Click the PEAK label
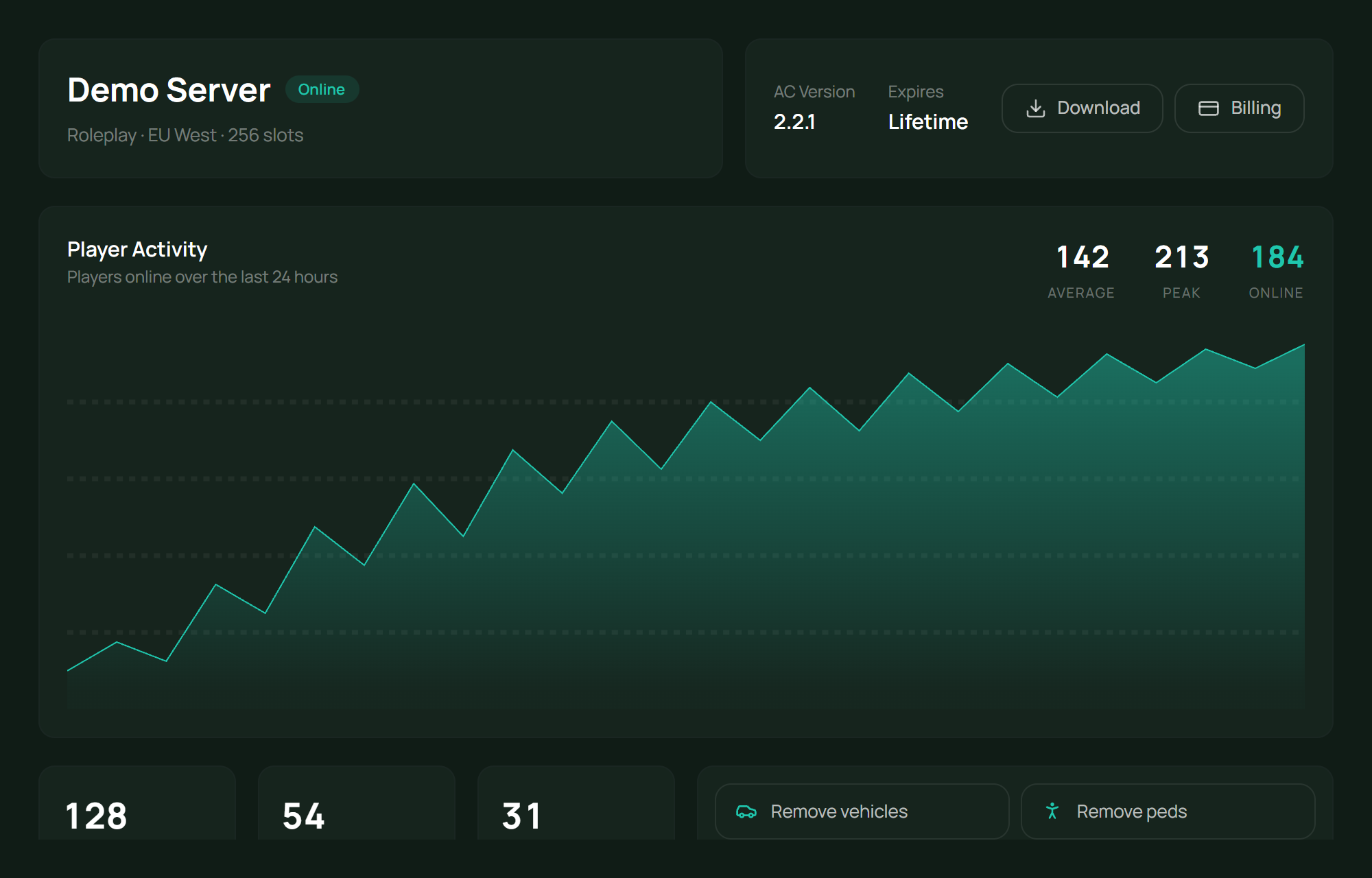Screen dimensions: 1372x878 [x=1181, y=293]
